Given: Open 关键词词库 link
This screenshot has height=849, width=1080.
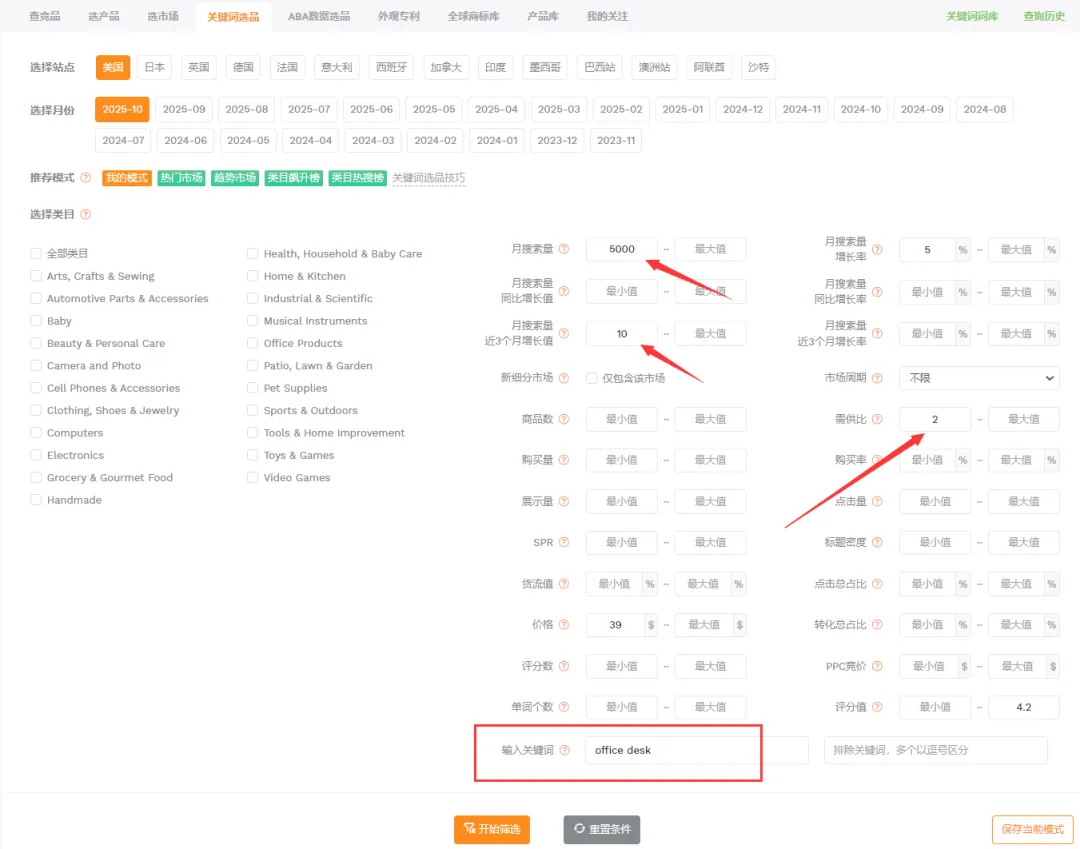Looking at the screenshot, I should coord(972,16).
